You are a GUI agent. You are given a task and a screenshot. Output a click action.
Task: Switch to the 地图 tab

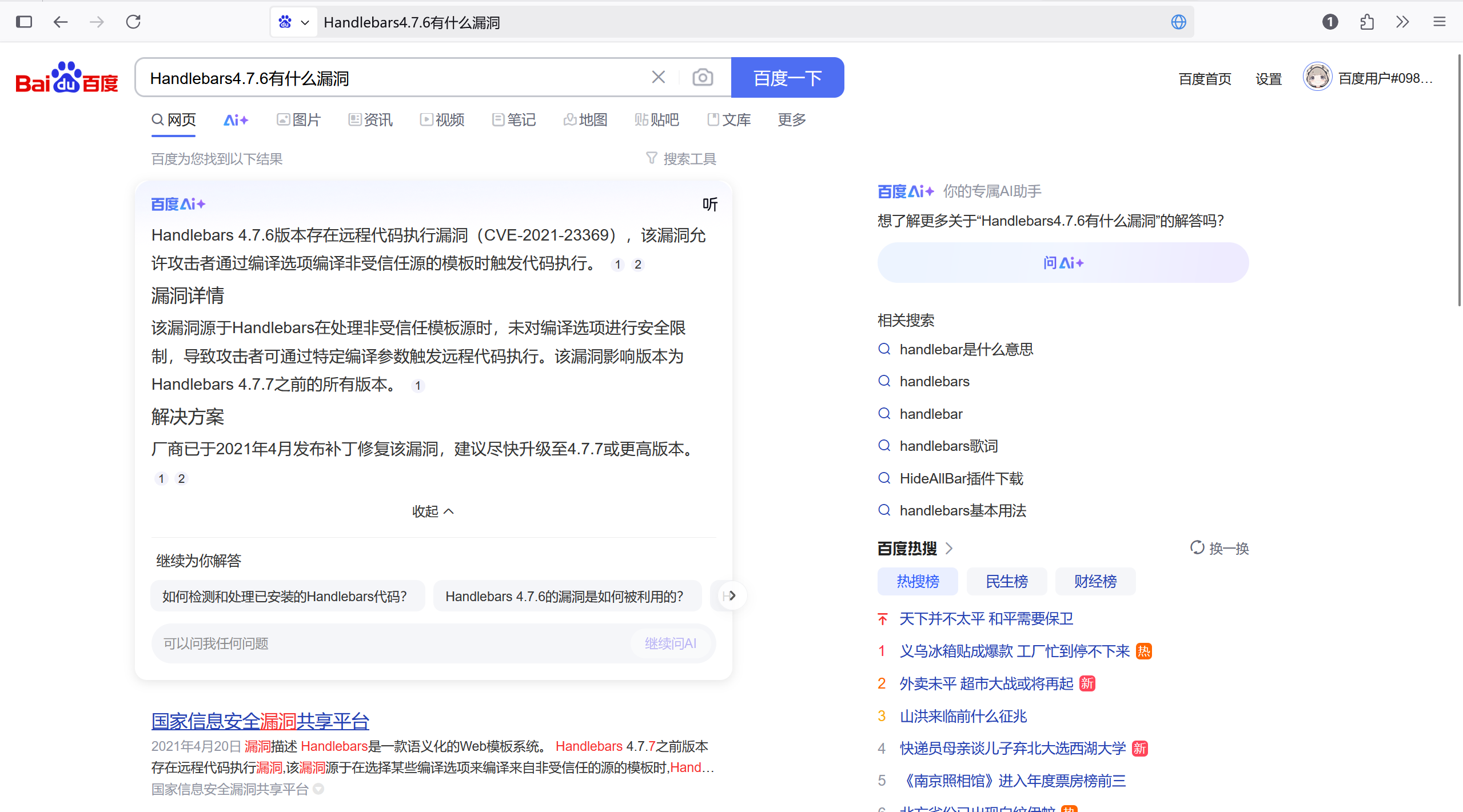click(585, 120)
